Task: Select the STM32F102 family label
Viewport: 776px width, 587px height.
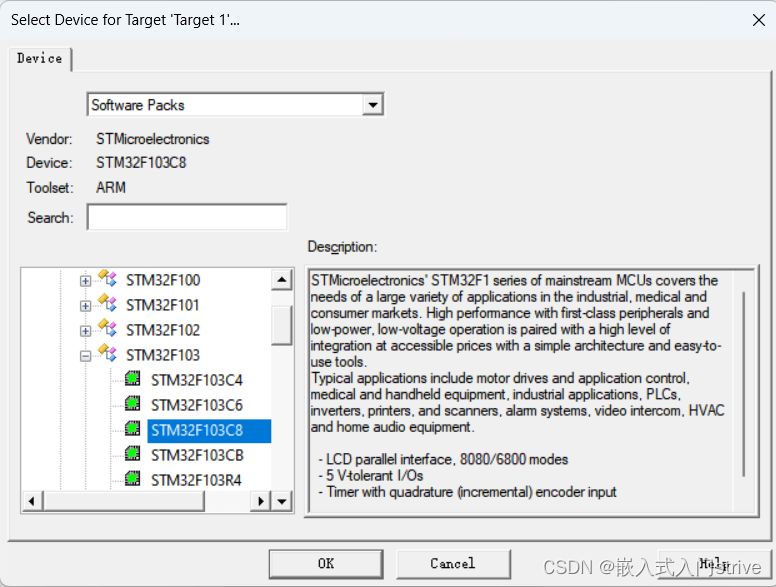Action: (163, 330)
